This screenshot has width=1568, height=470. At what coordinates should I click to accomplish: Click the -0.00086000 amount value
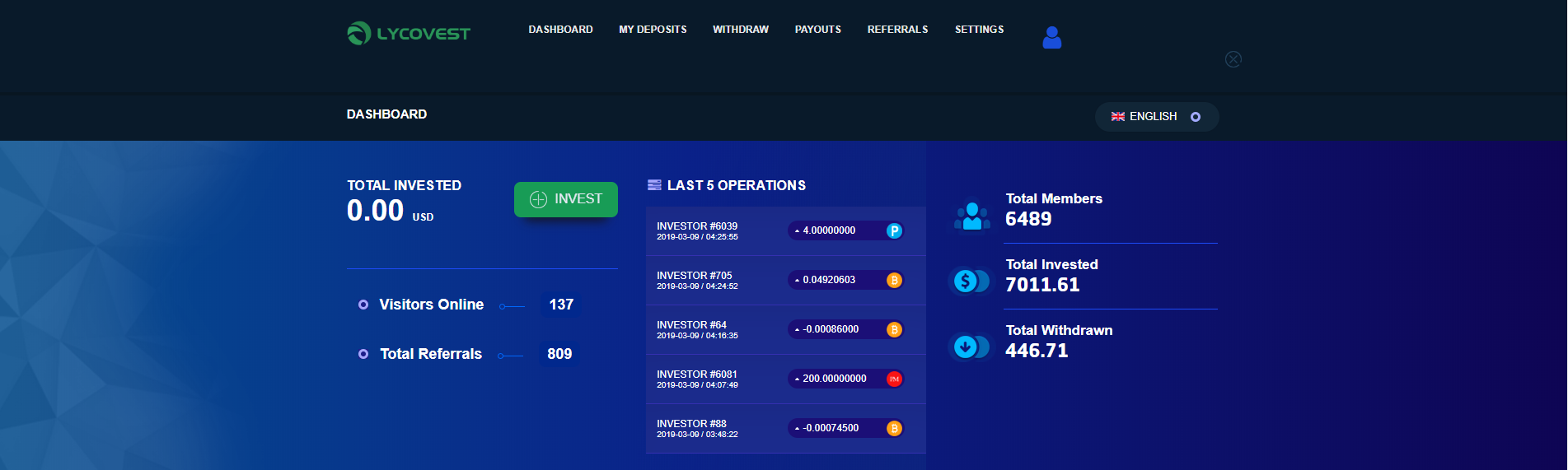831,329
